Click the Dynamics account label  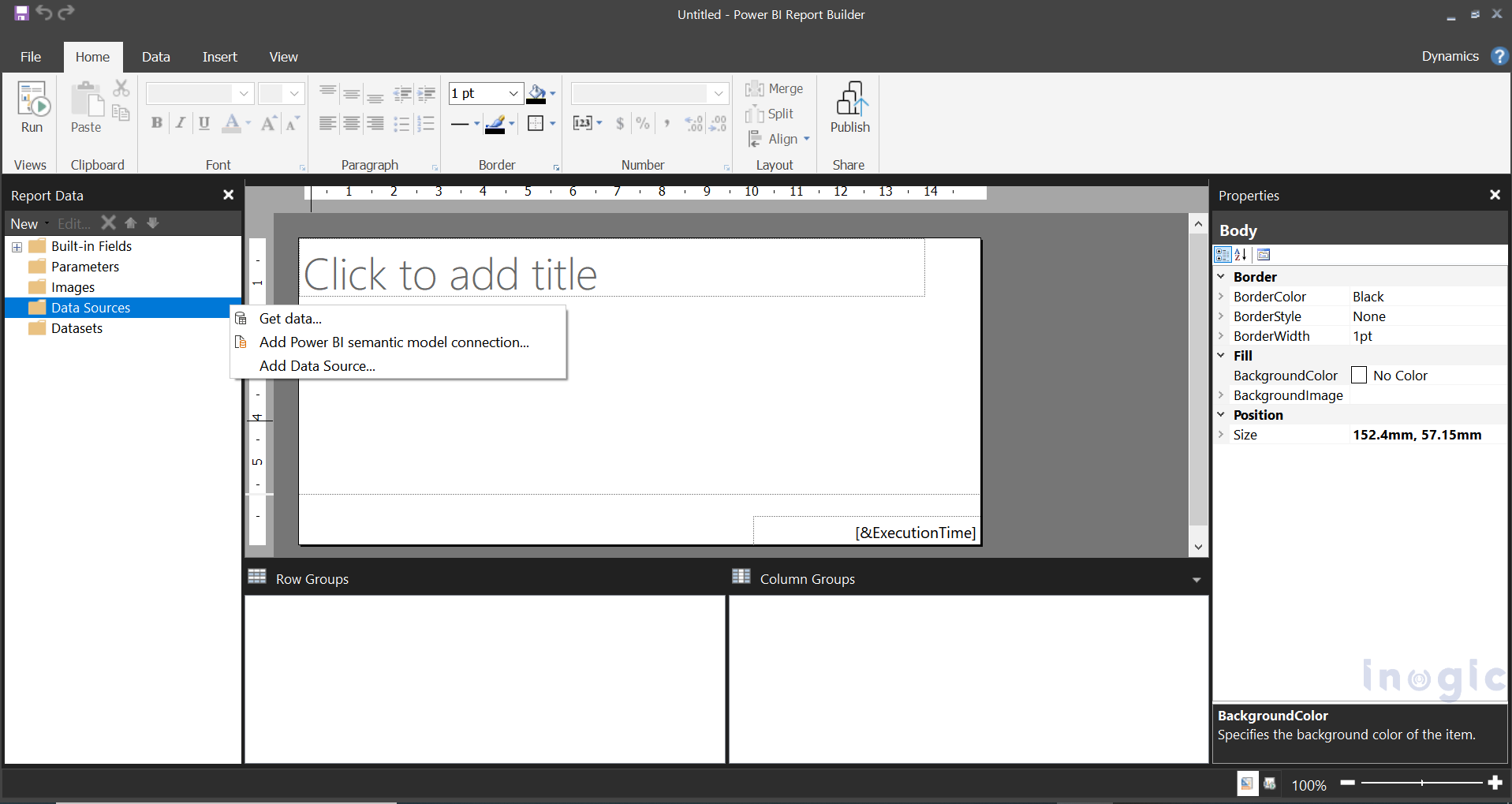[x=1450, y=56]
